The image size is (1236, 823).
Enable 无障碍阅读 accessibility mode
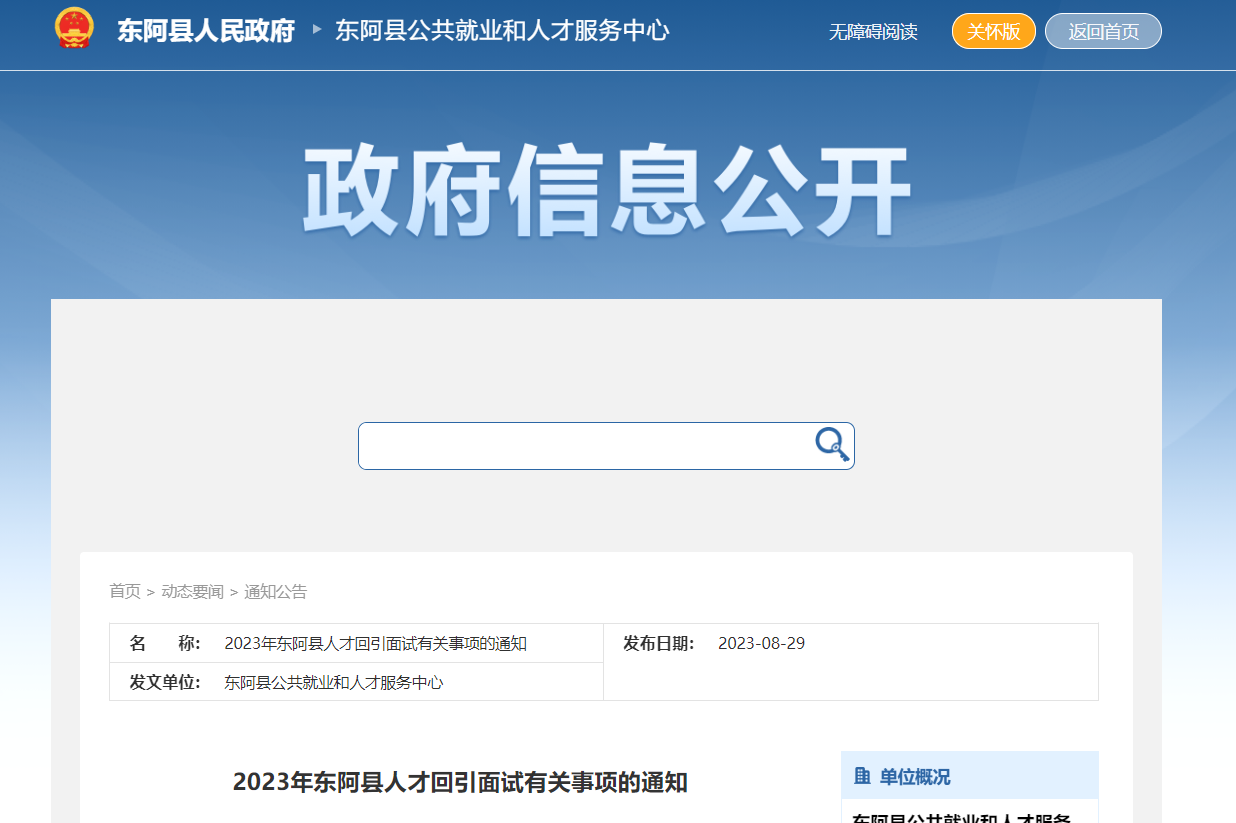[872, 32]
